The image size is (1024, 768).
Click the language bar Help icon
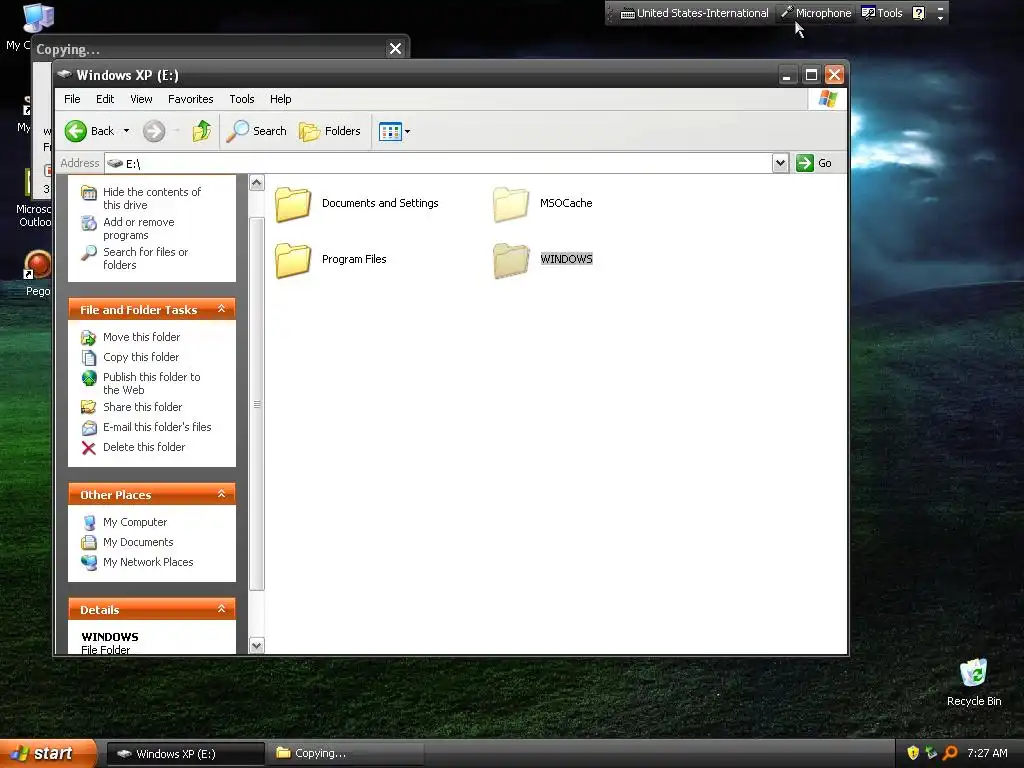[919, 13]
